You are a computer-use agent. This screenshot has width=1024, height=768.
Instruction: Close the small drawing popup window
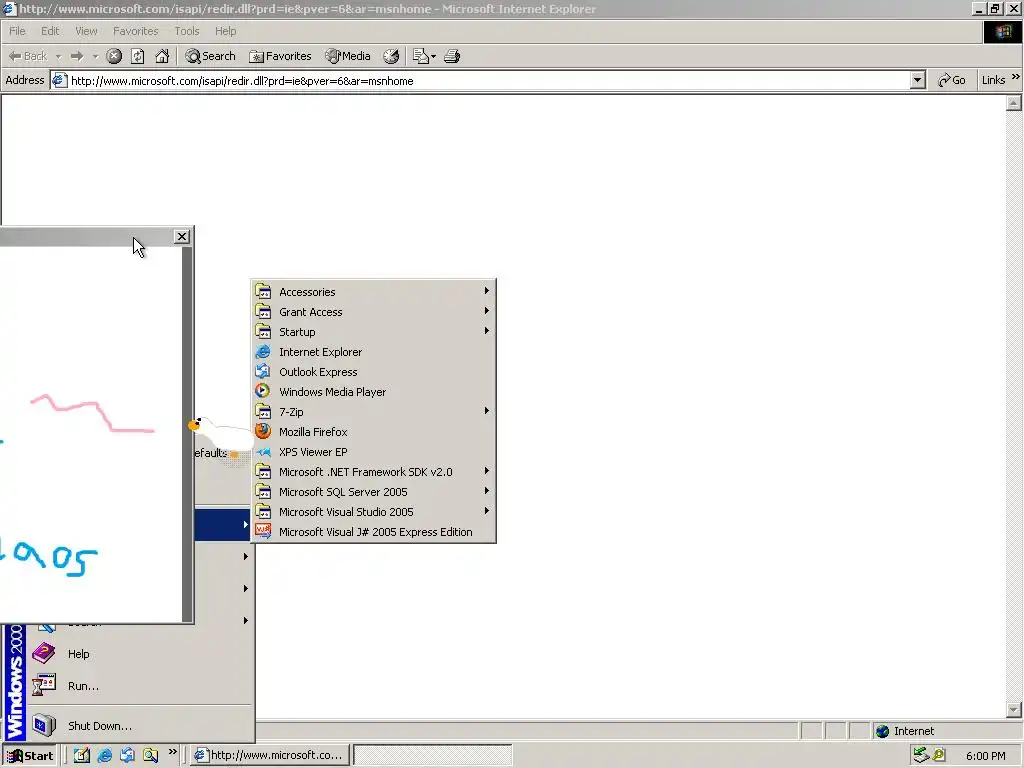182,236
